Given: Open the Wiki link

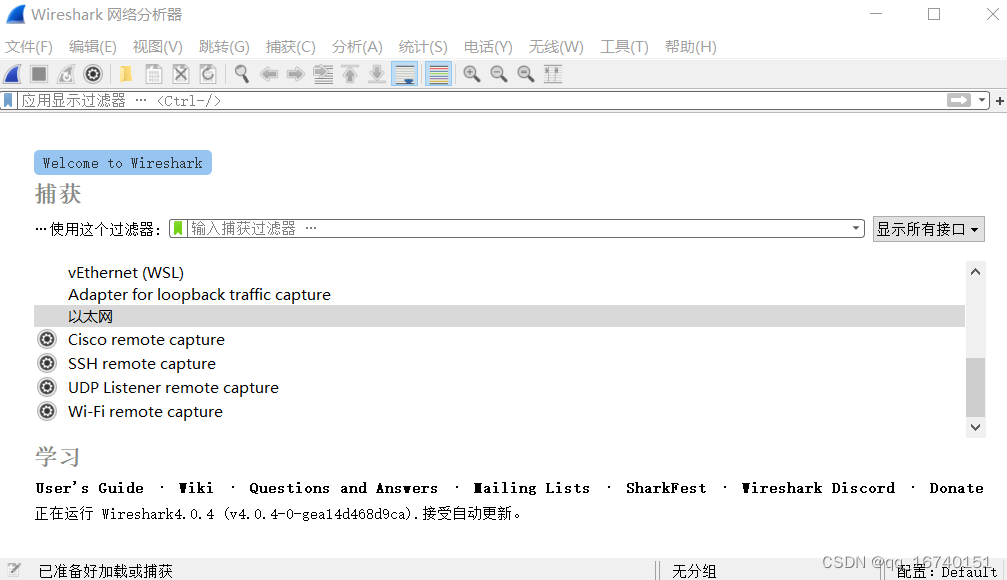Looking at the screenshot, I should 196,488.
